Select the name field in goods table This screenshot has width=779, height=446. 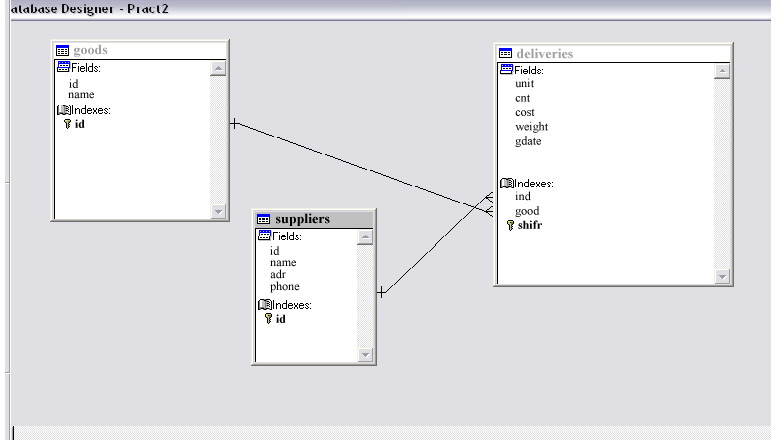(81, 95)
